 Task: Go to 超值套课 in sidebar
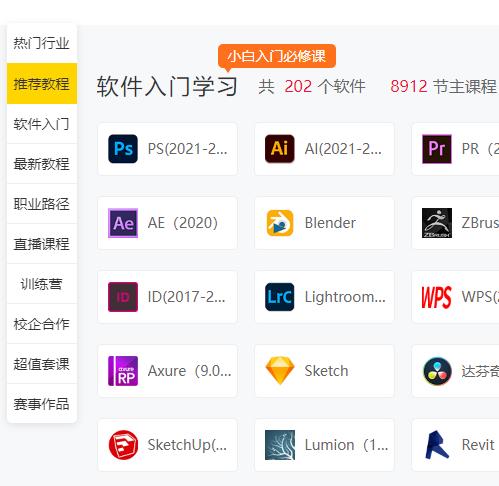(x=42, y=364)
